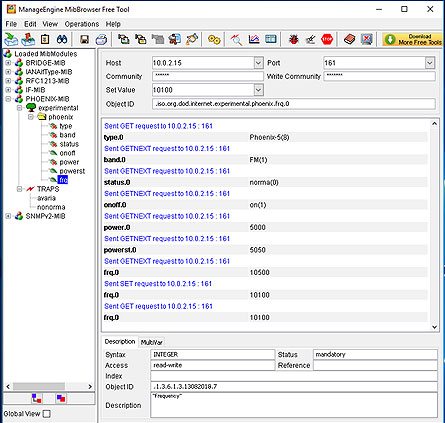The image size is (445, 423).
Task: Select the Description tab
Action: (x=120, y=342)
